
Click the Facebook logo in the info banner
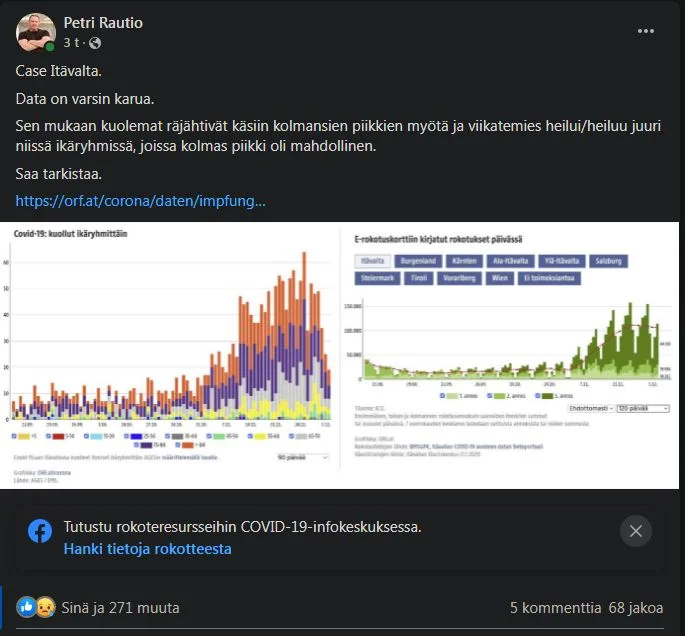pyautogui.click(x=40, y=531)
